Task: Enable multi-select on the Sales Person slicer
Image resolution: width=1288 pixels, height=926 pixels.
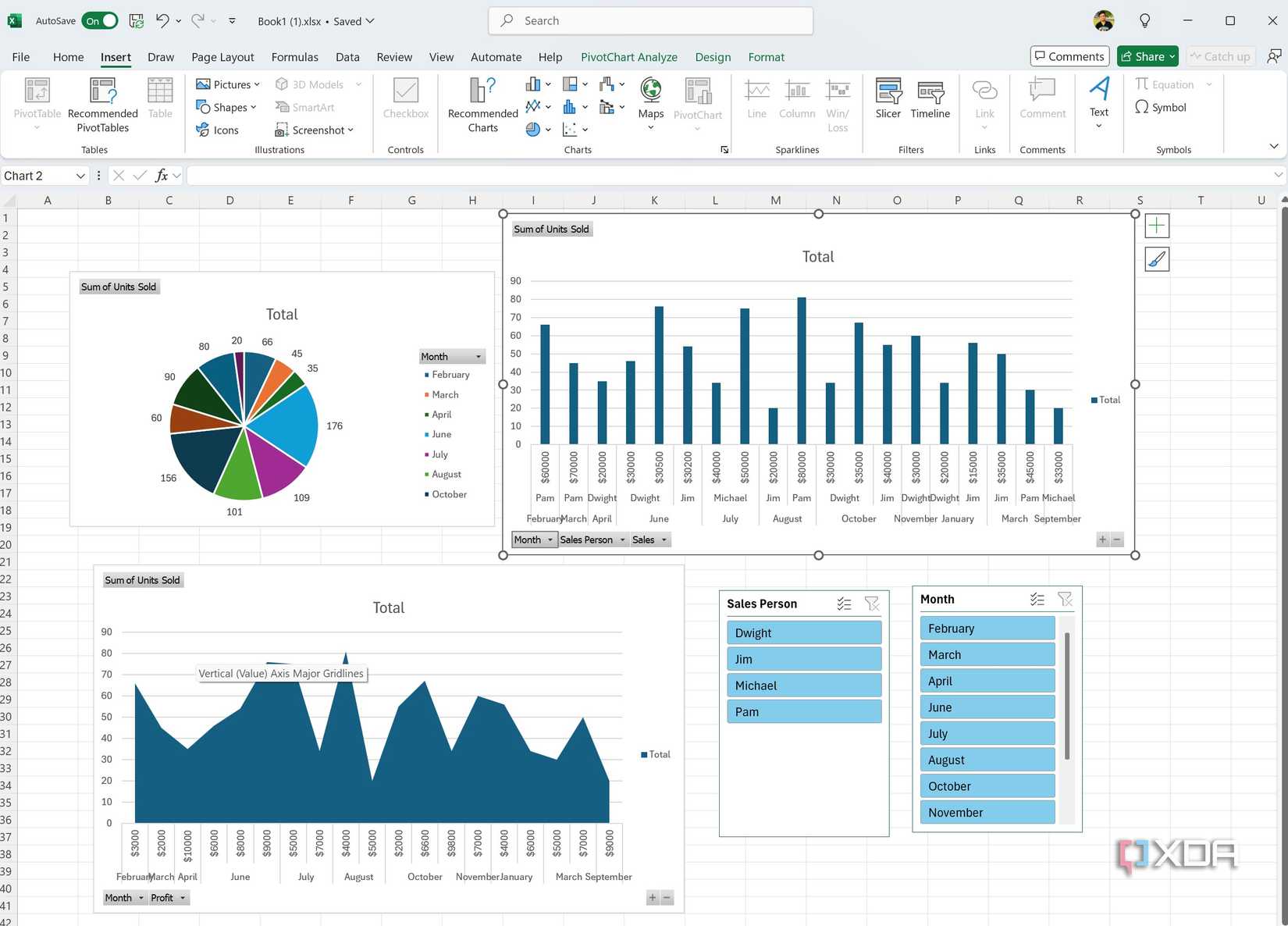Action: [843, 603]
